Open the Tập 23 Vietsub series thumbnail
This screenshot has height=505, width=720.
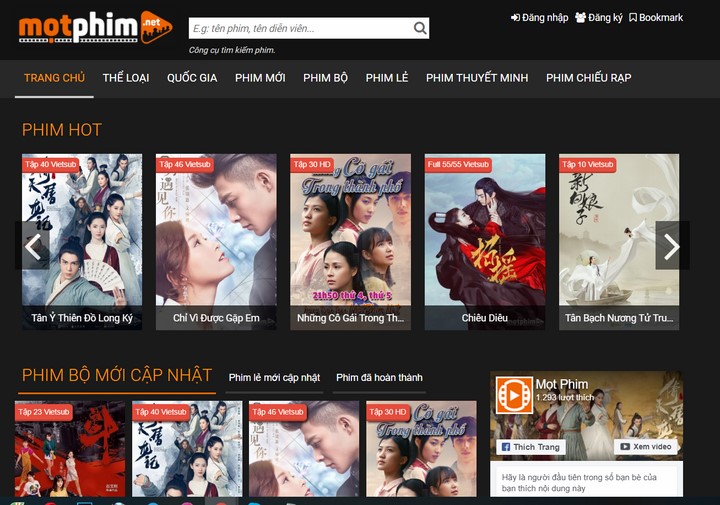(x=70, y=449)
